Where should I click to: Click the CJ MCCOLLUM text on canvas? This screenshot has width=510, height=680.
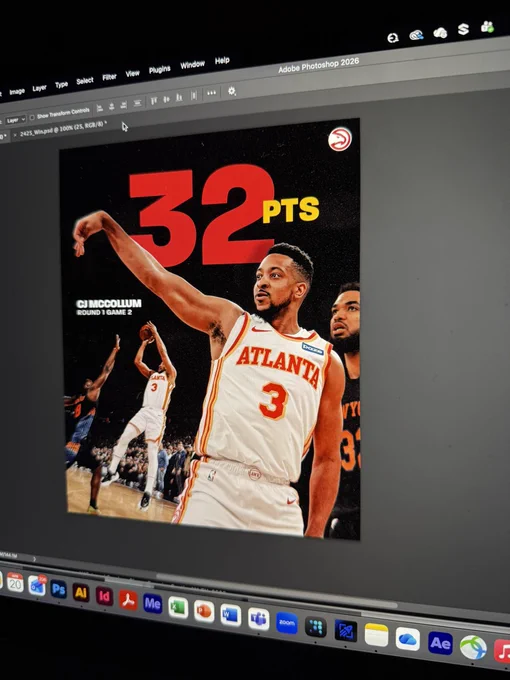[x=109, y=304]
